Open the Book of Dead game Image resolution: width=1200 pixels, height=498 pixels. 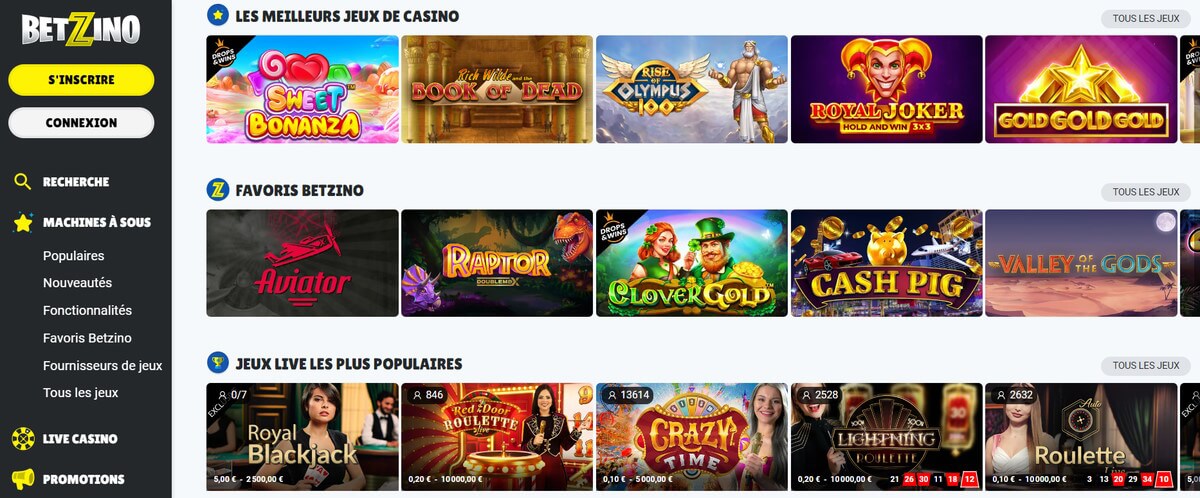(x=497, y=89)
